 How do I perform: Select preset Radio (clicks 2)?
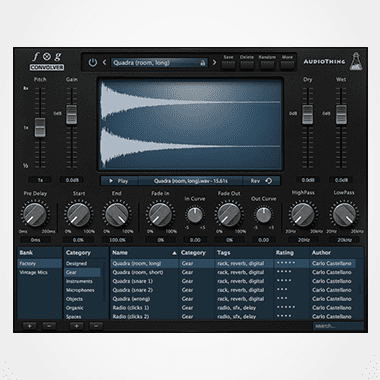pyautogui.click(x=233, y=316)
